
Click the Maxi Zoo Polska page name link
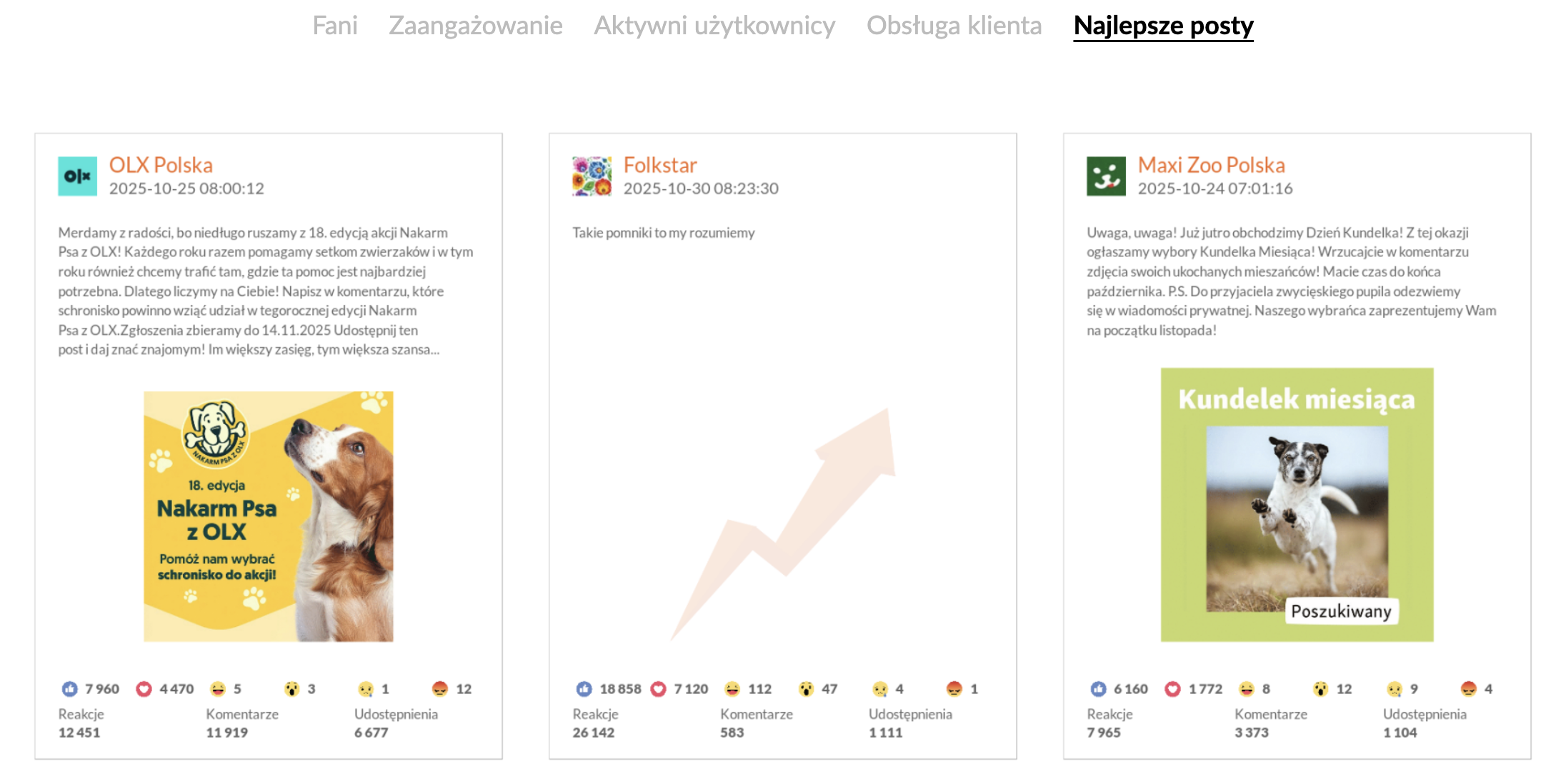click(1212, 165)
